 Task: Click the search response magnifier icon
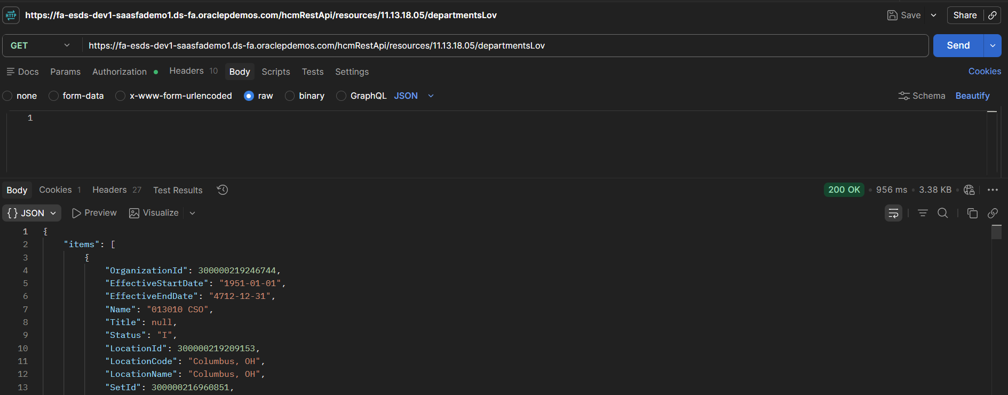(942, 213)
